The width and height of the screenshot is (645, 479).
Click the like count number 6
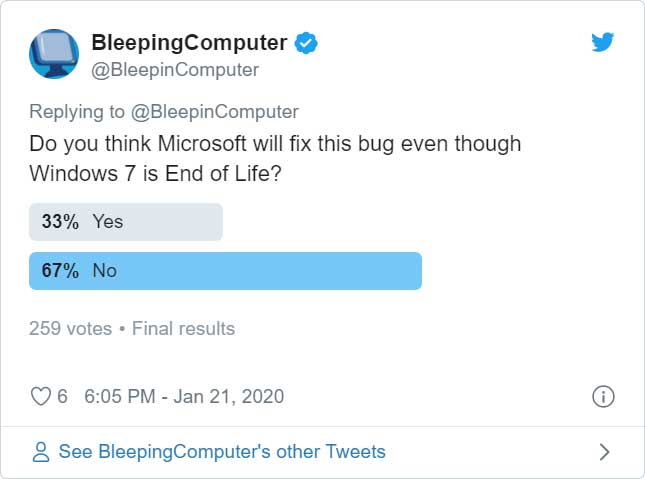coord(62,396)
